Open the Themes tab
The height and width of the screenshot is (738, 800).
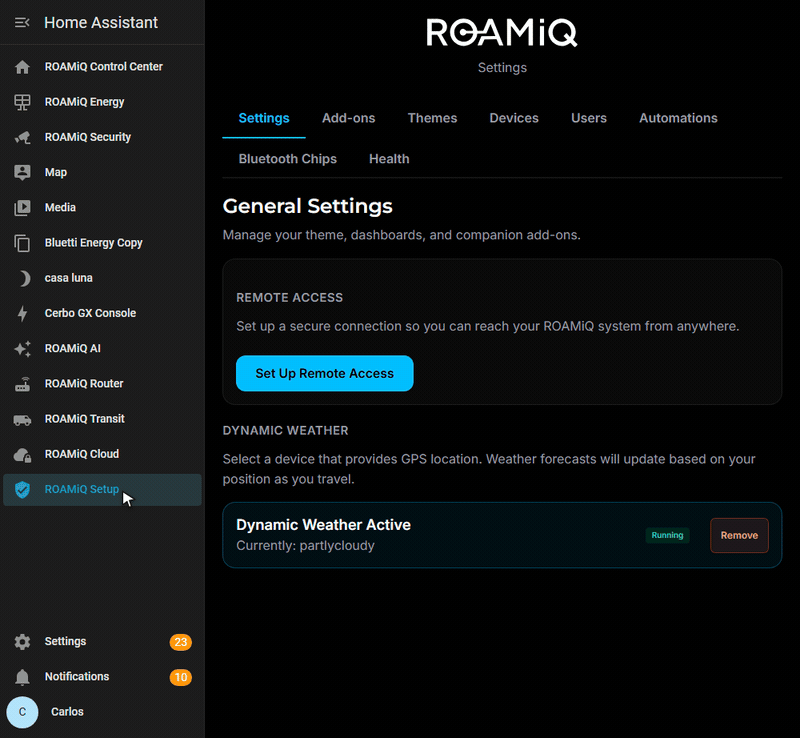tap(432, 118)
